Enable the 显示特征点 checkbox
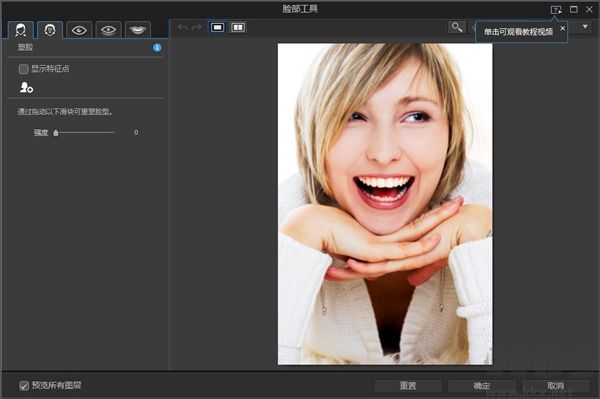Screen dimensions: 600x399 click(x=23, y=69)
